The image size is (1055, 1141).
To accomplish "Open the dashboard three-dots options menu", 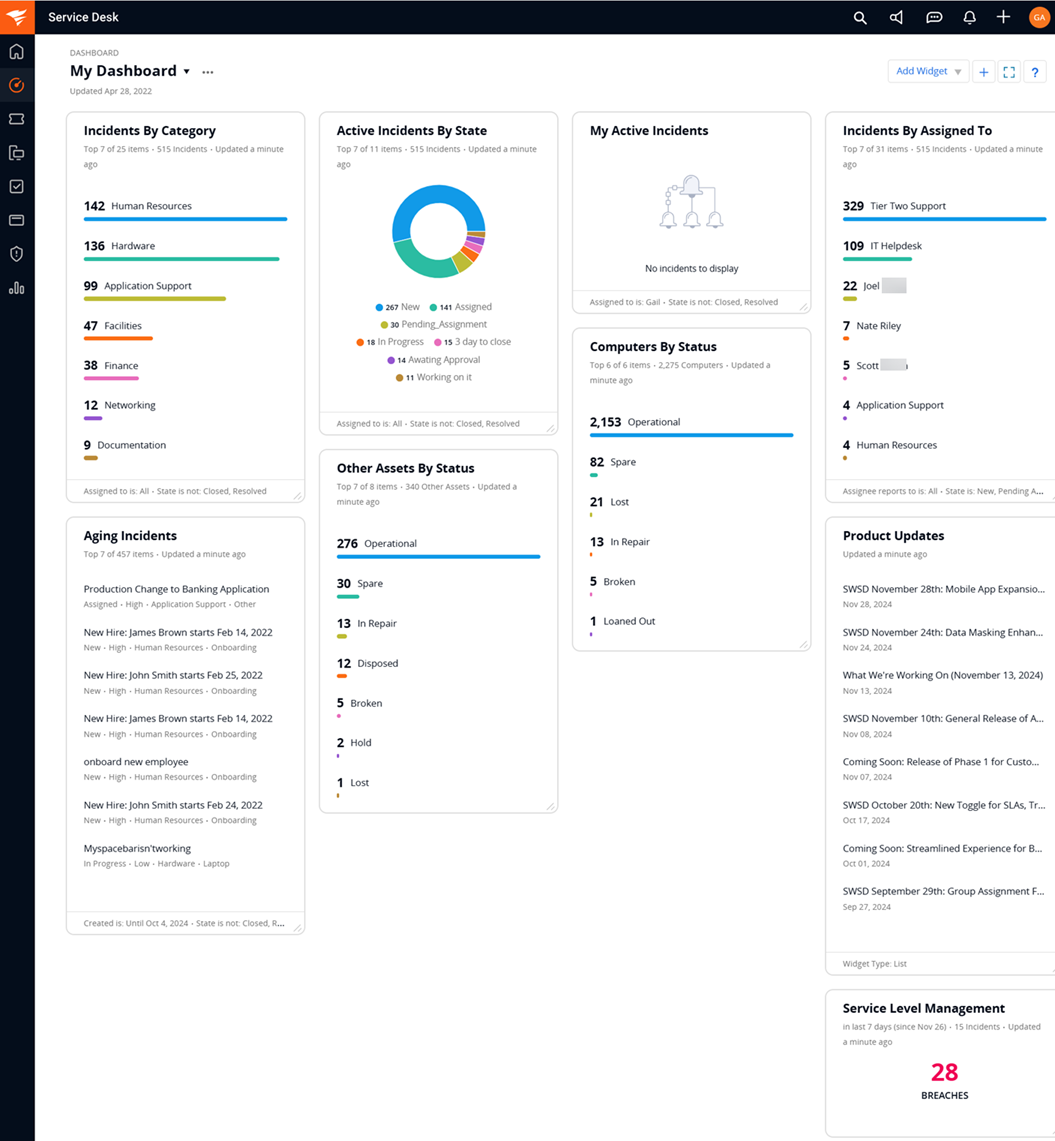I will coord(208,72).
